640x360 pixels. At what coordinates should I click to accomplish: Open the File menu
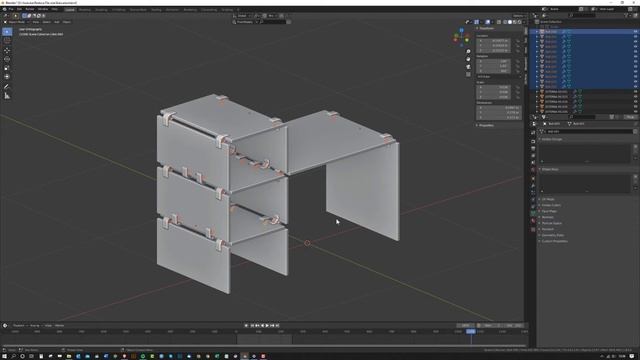pyautogui.click(x=11, y=9)
